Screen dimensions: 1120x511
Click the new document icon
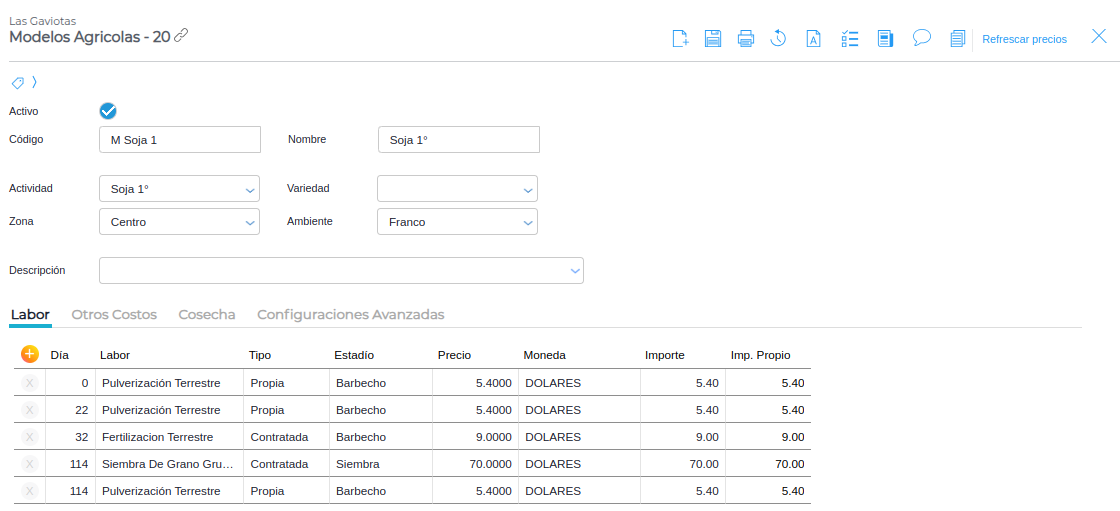[680, 39]
